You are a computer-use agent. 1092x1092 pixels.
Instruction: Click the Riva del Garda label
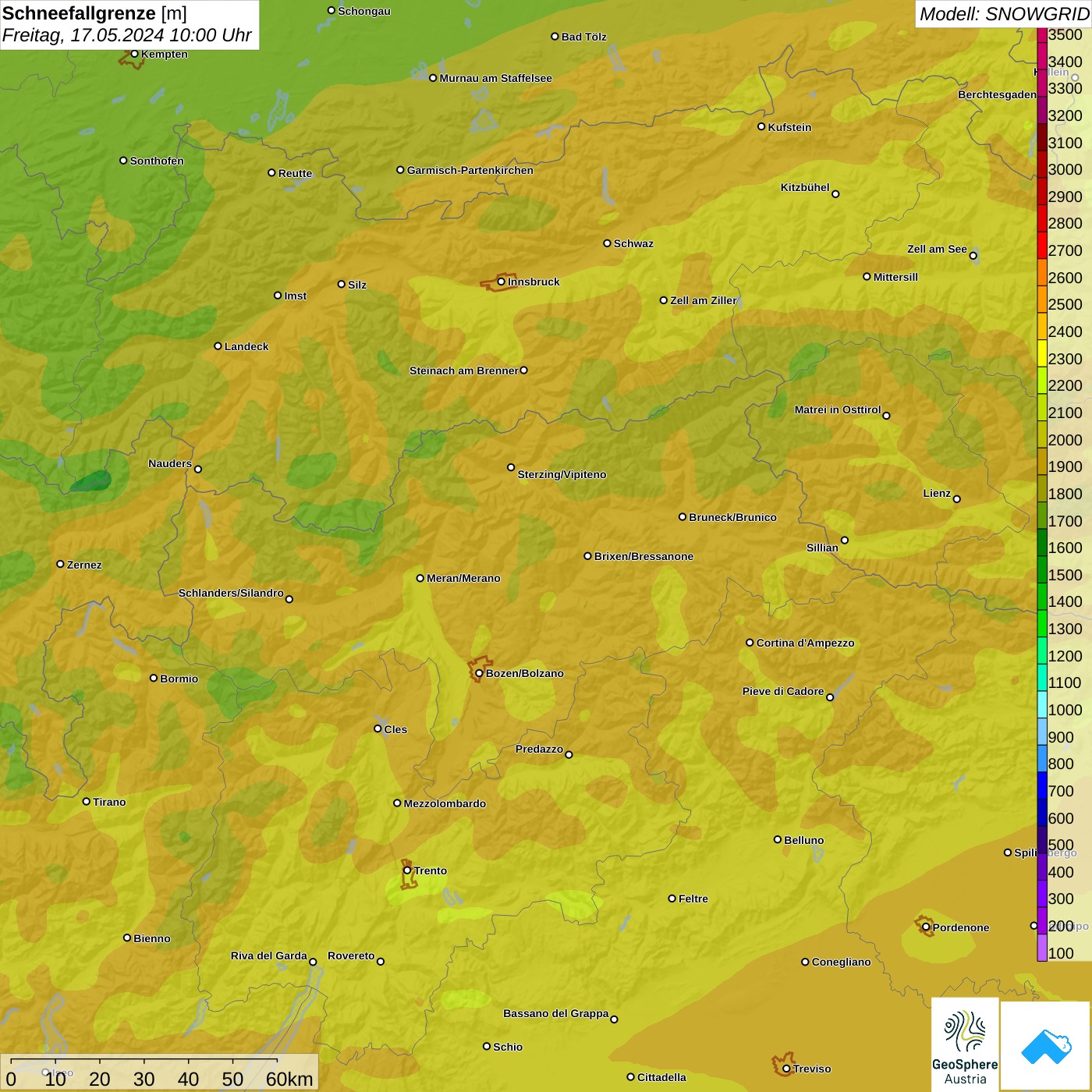click(269, 955)
